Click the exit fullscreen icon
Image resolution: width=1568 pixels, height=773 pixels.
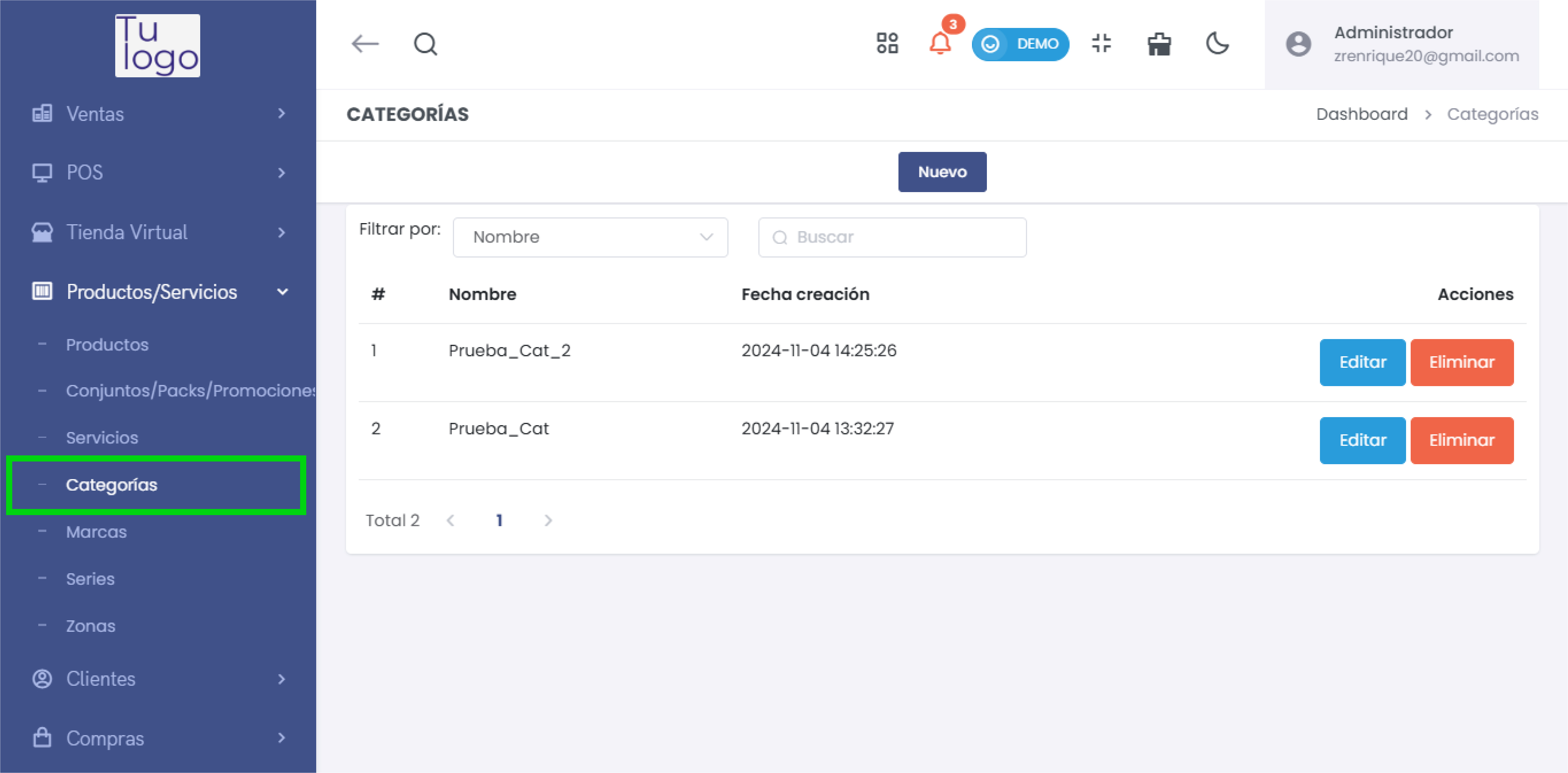point(1101,44)
